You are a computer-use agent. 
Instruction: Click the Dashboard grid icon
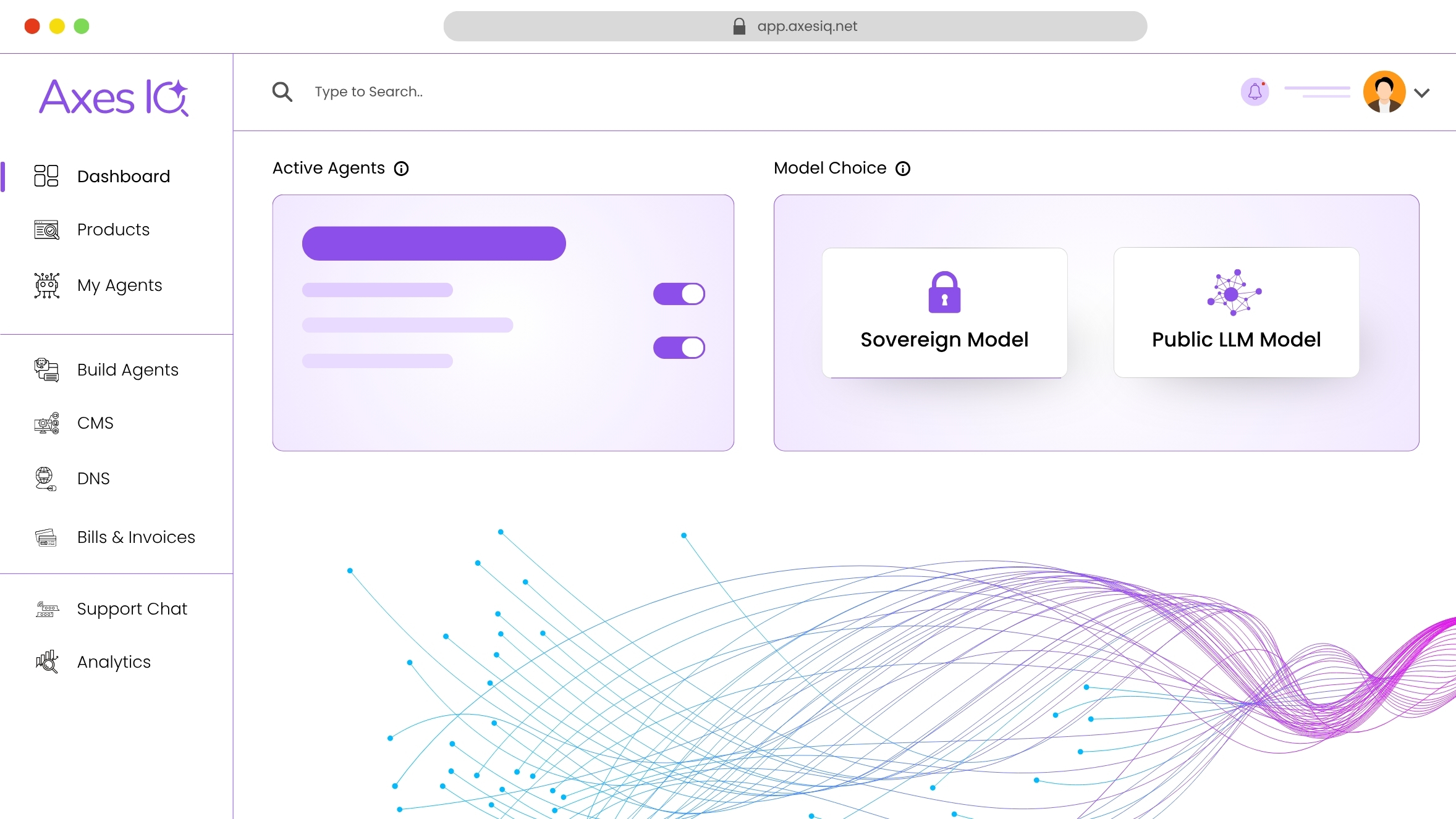click(x=46, y=176)
